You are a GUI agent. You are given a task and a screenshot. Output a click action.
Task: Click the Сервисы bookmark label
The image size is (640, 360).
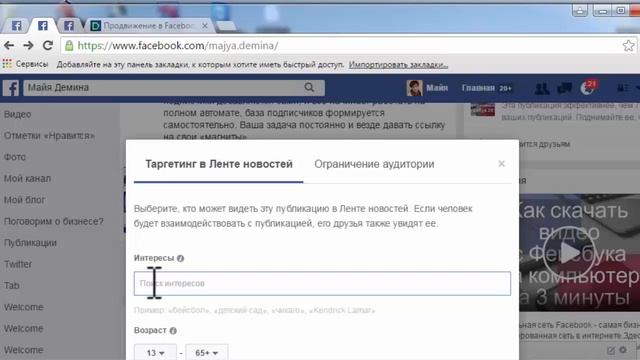click(32, 64)
